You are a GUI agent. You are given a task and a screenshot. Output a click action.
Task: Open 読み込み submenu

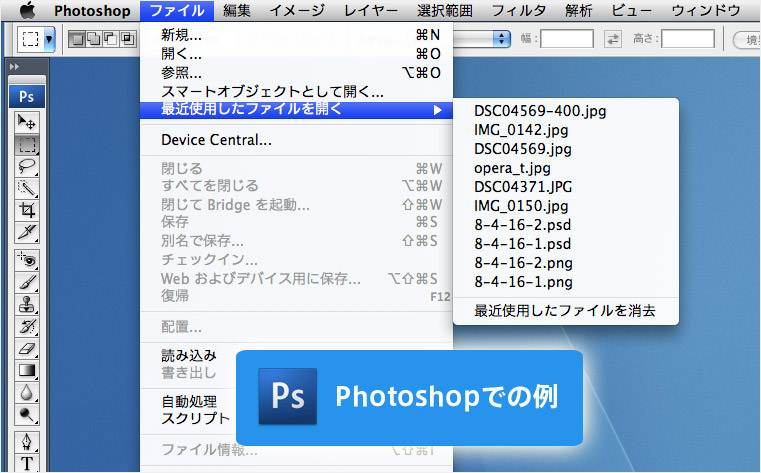tap(189, 356)
